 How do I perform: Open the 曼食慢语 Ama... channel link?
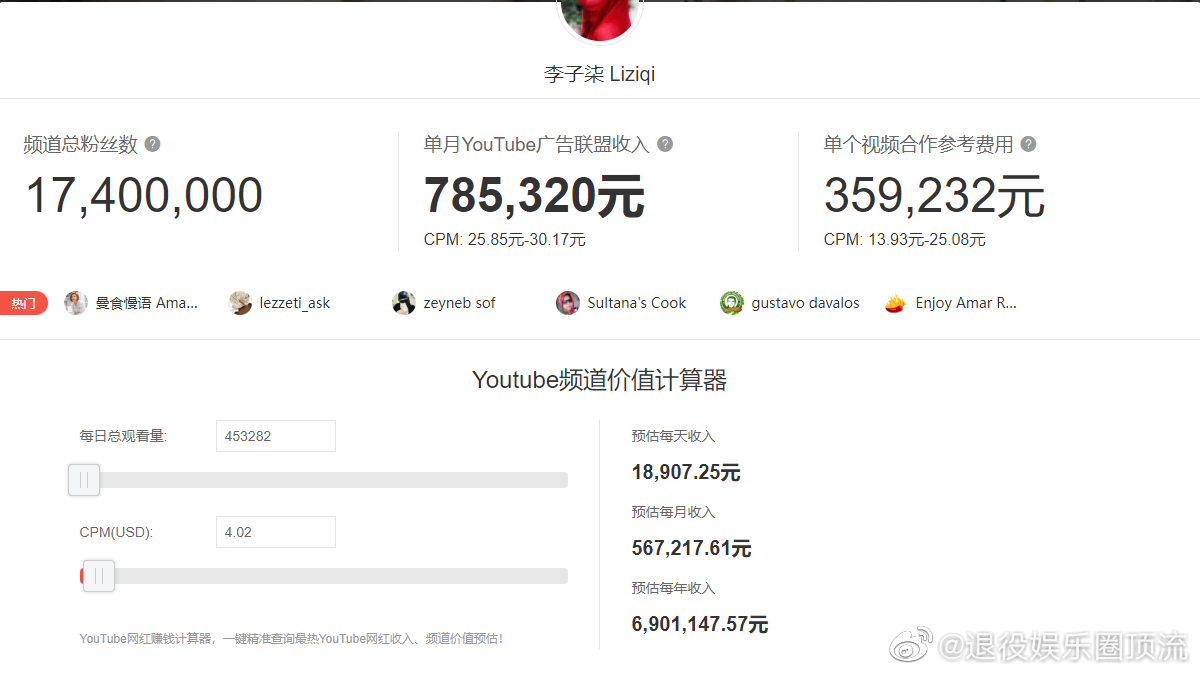[x=147, y=303]
